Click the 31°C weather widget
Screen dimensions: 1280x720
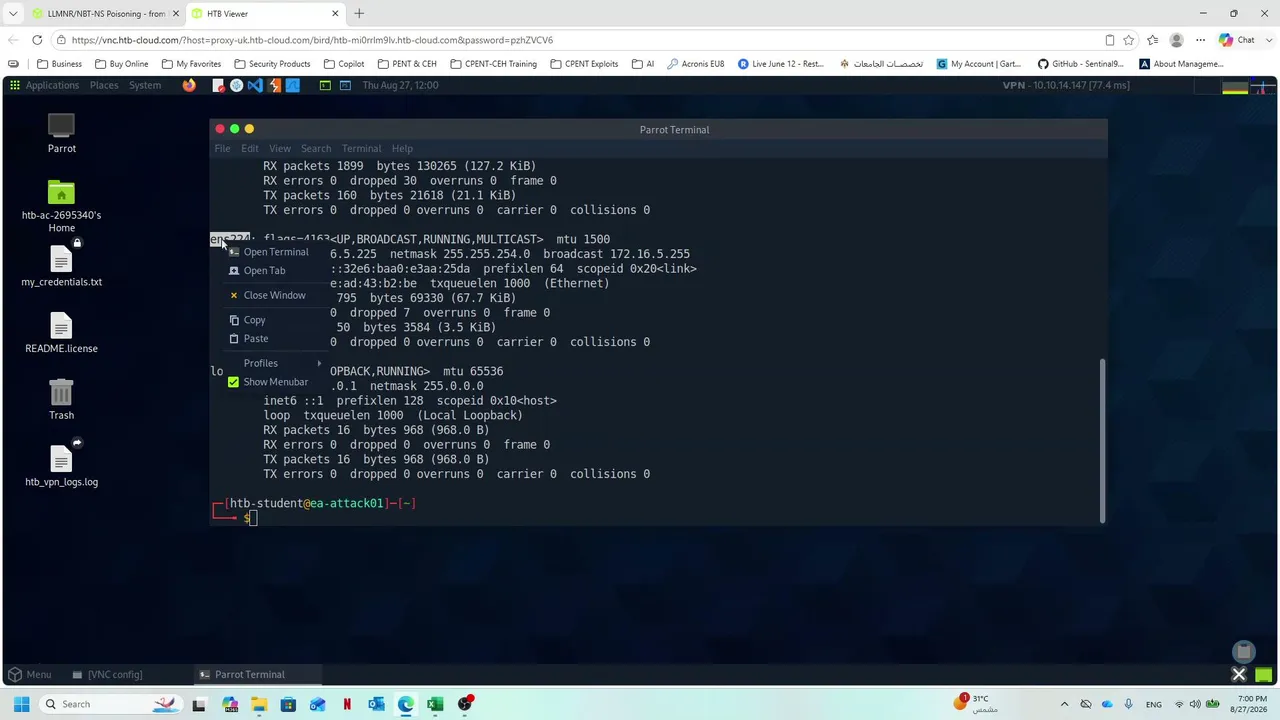click(x=975, y=704)
